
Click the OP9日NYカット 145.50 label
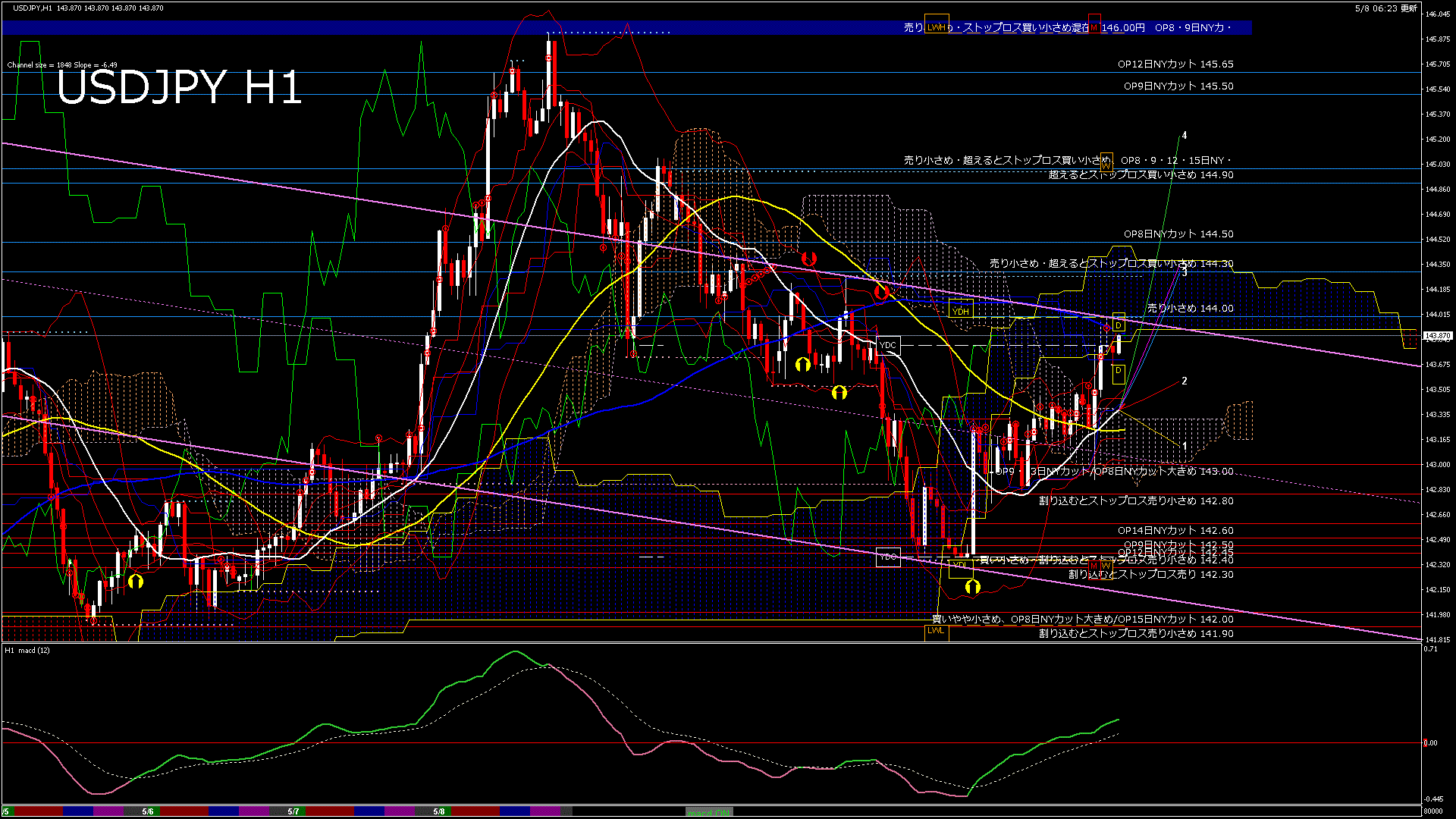click(1178, 86)
